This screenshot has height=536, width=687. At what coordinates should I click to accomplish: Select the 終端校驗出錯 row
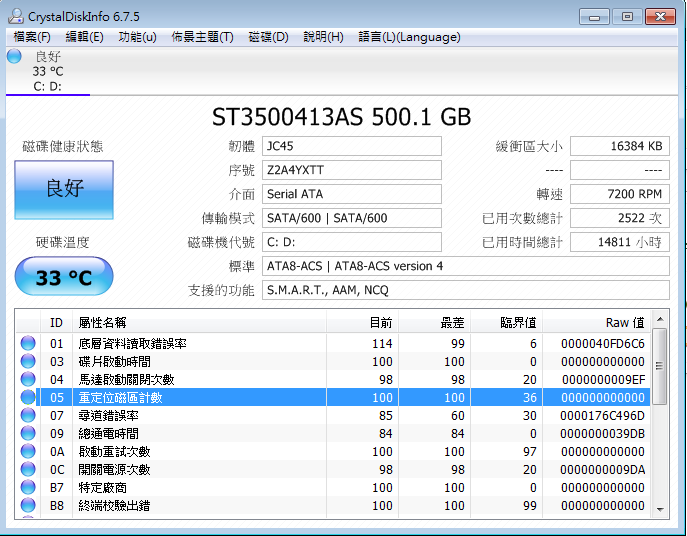point(333,505)
